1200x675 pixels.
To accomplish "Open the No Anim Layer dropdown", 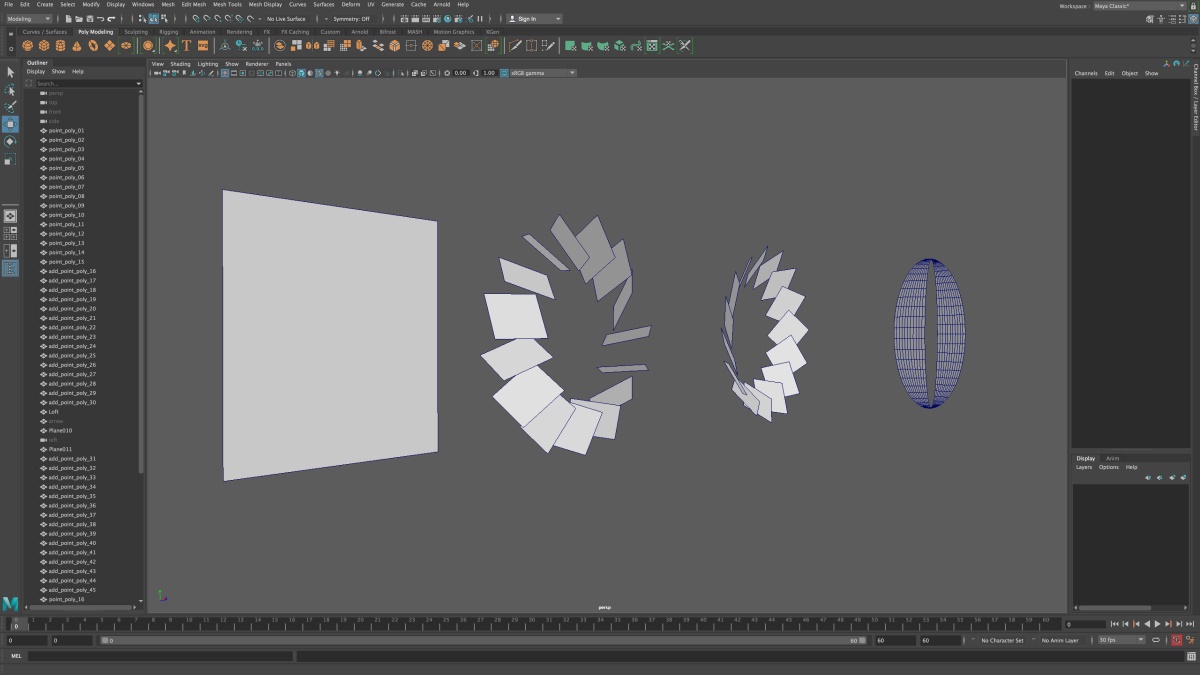I will coord(1060,640).
